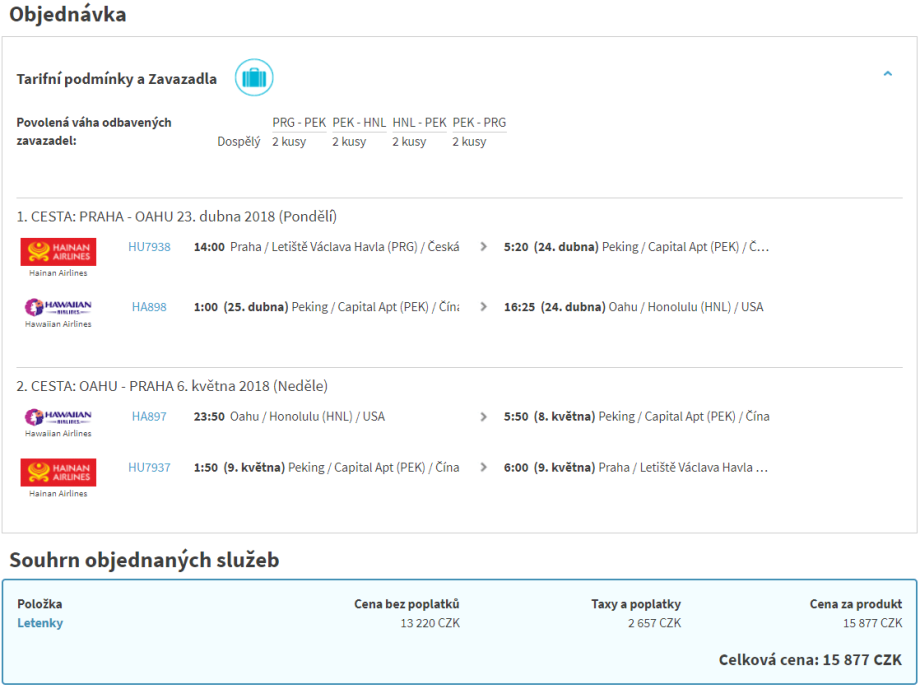Click the Tarifní podmínky a Zavazadla heading
The width and height of the screenshot is (920, 689).
[116, 79]
